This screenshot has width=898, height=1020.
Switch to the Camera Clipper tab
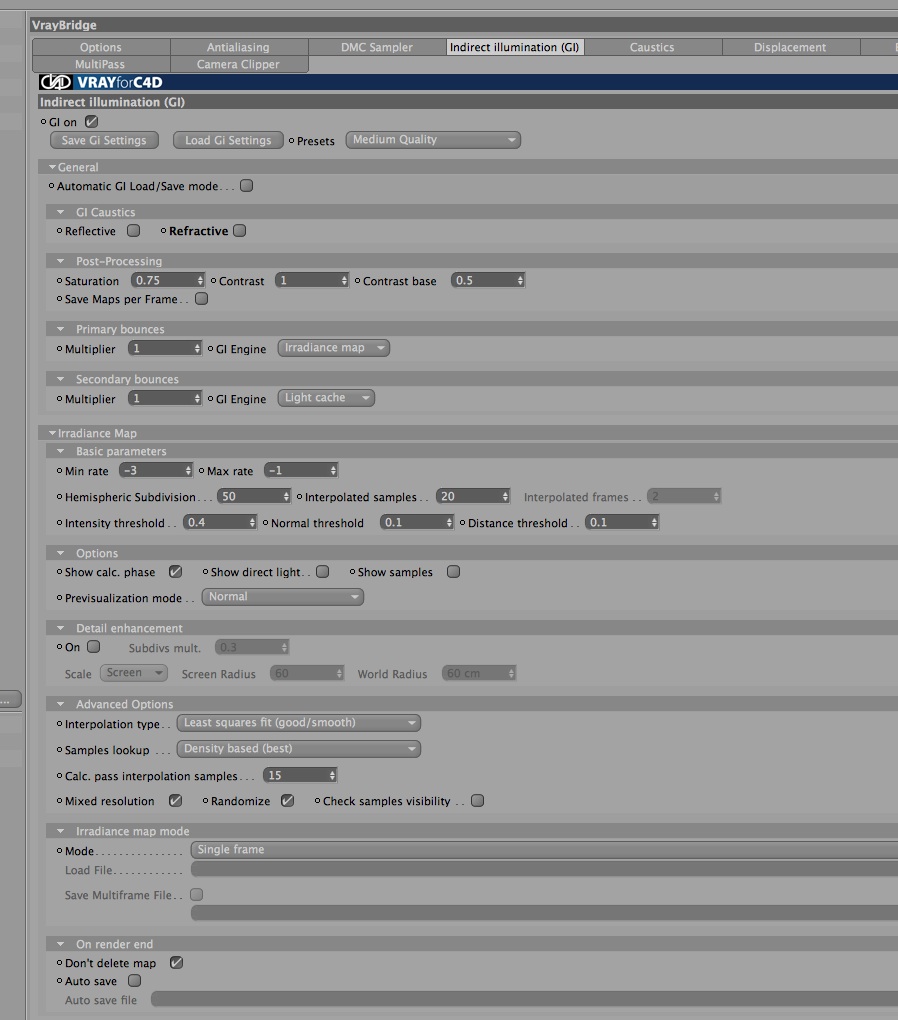pyautogui.click(x=239, y=64)
